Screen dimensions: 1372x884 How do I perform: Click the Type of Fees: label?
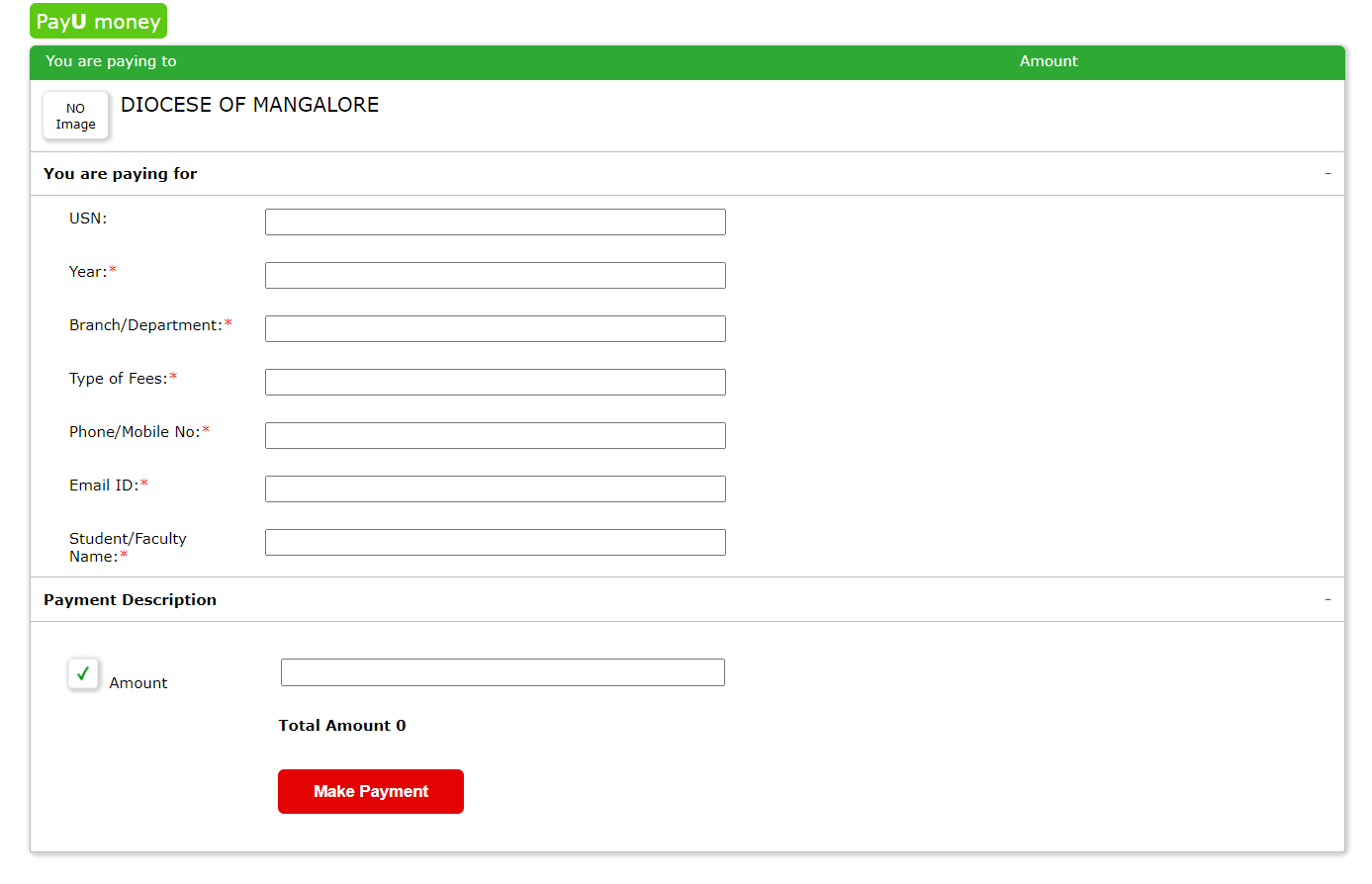(x=123, y=379)
